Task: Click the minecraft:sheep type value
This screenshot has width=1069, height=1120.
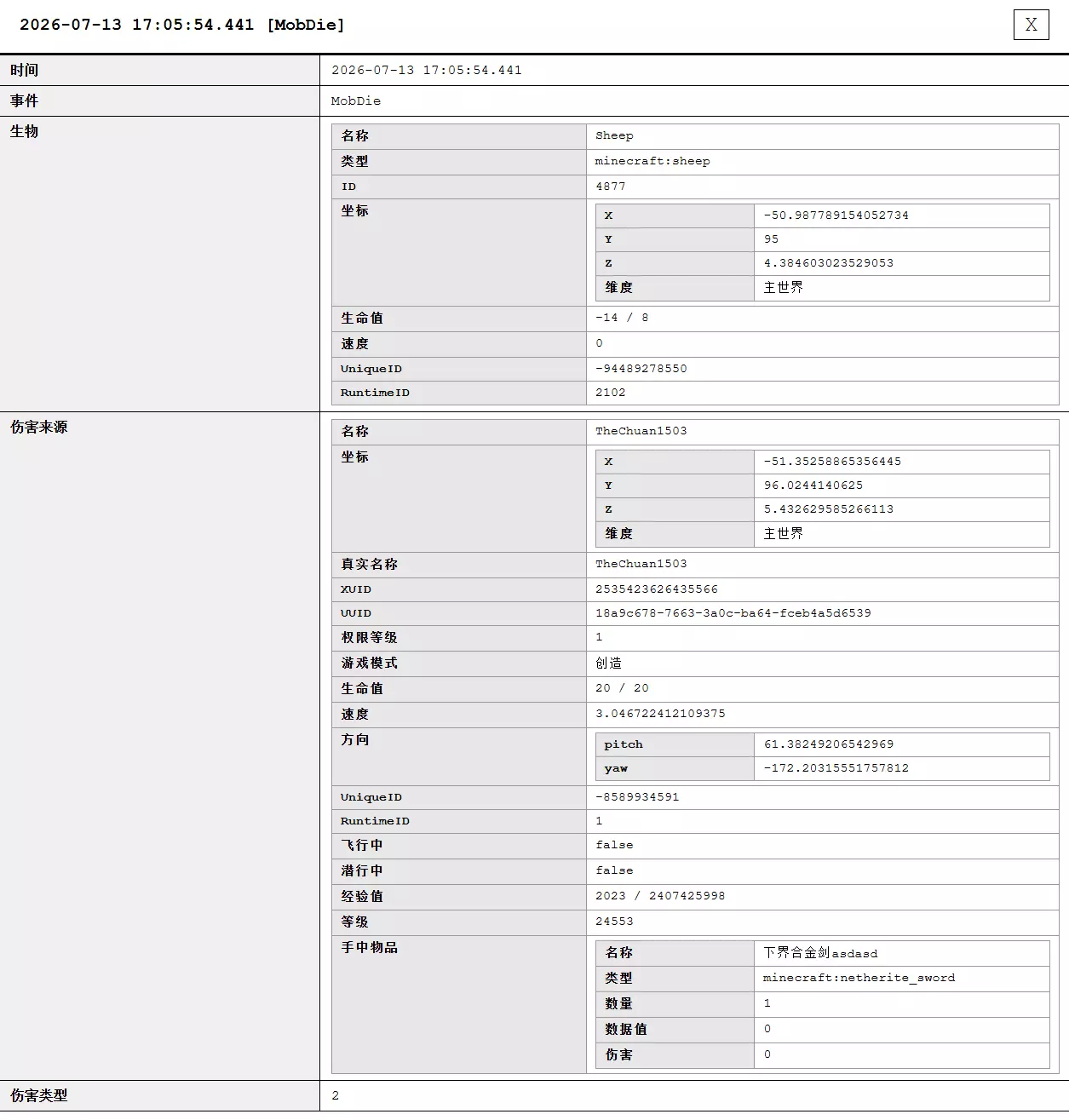Action: tap(652, 161)
